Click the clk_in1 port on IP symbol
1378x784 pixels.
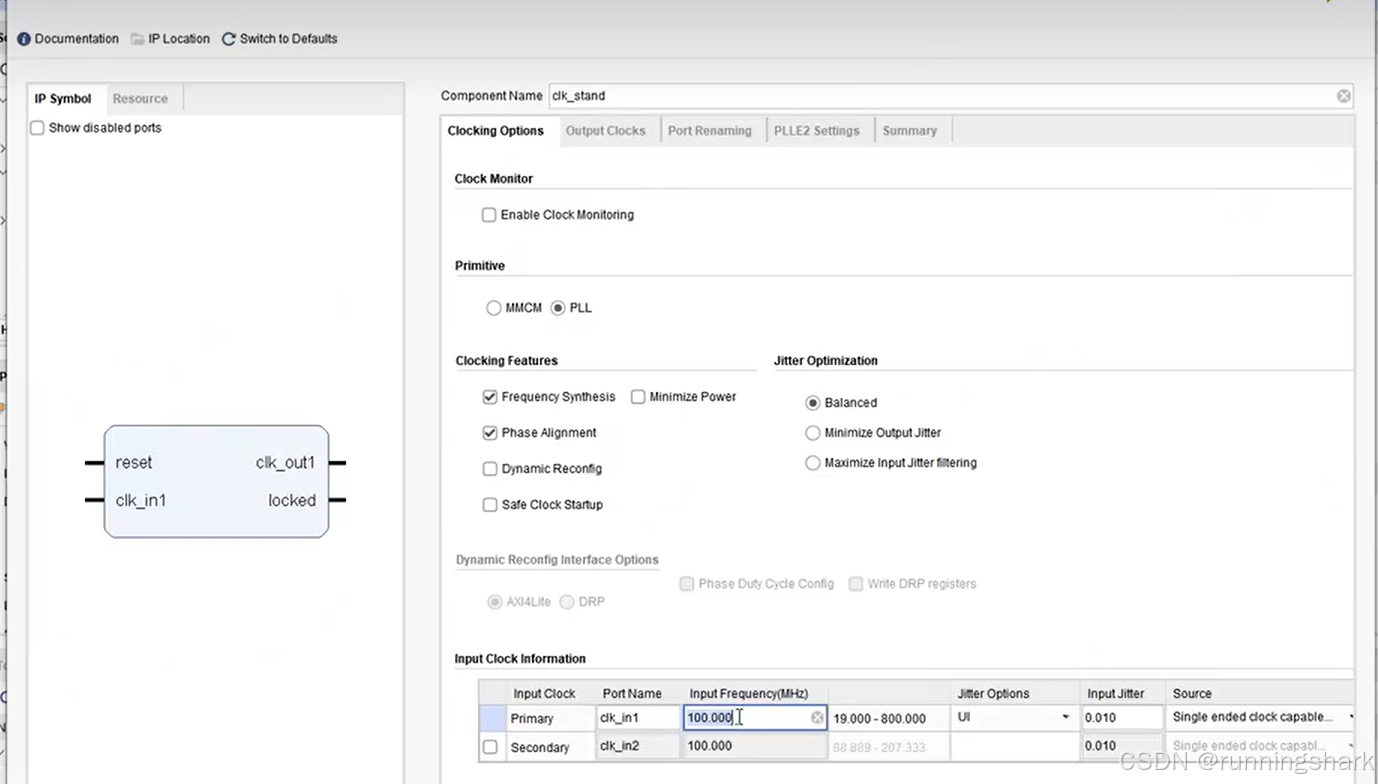(x=141, y=501)
